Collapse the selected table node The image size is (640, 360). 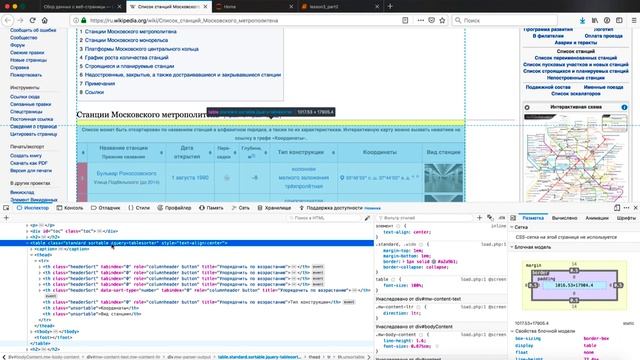point(27,243)
